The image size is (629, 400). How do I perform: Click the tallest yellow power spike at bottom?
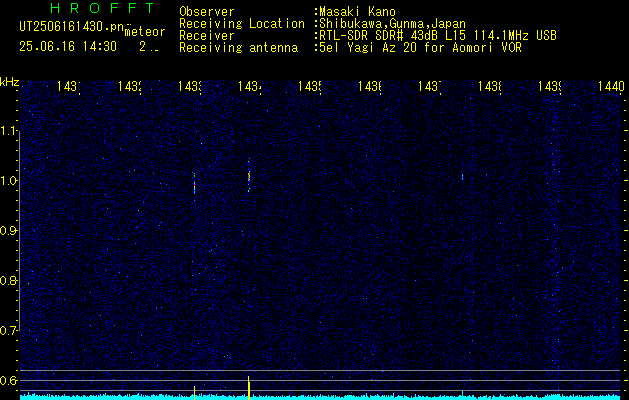(x=249, y=388)
